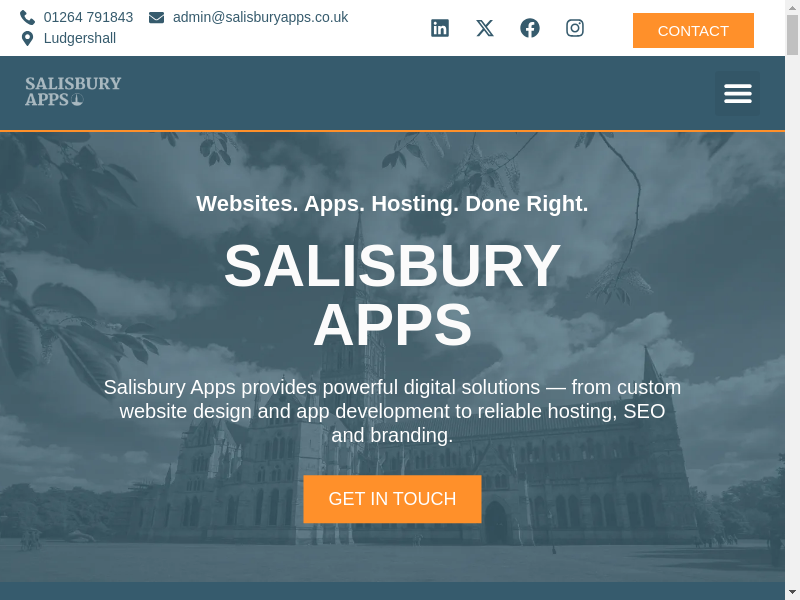The image size is (800, 600).
Task: Click the scrollbar up arrow
Action: pyautogui.click(x=792, y=6)
